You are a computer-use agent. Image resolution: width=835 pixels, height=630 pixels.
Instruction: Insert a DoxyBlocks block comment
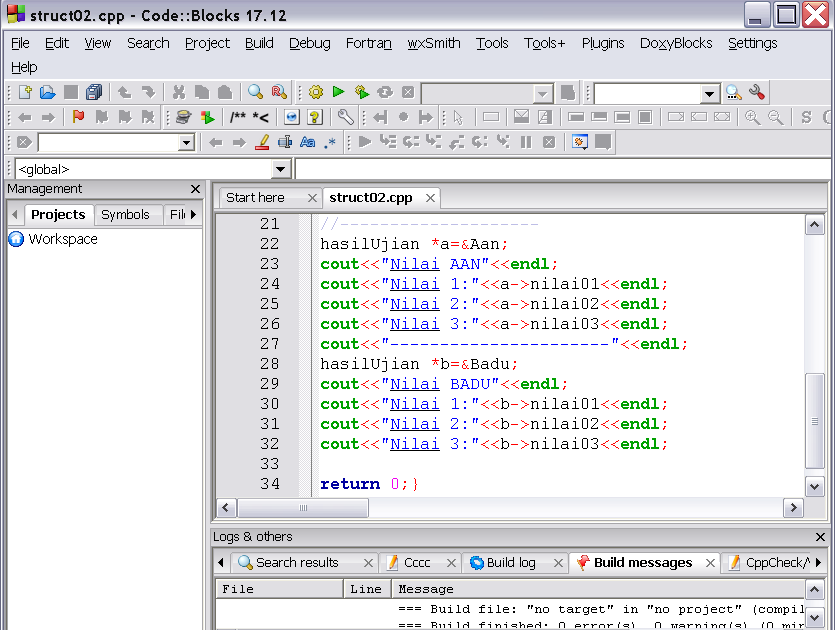tap(237, 117)
